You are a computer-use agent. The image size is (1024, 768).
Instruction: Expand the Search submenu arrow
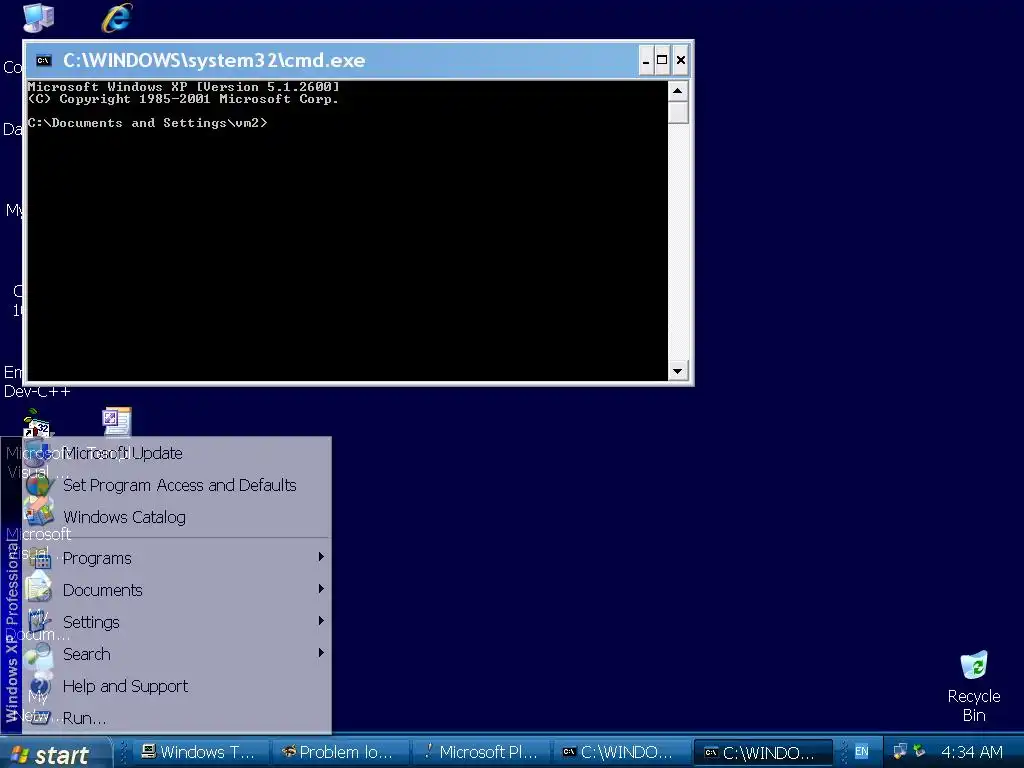[x=321, y=652]
